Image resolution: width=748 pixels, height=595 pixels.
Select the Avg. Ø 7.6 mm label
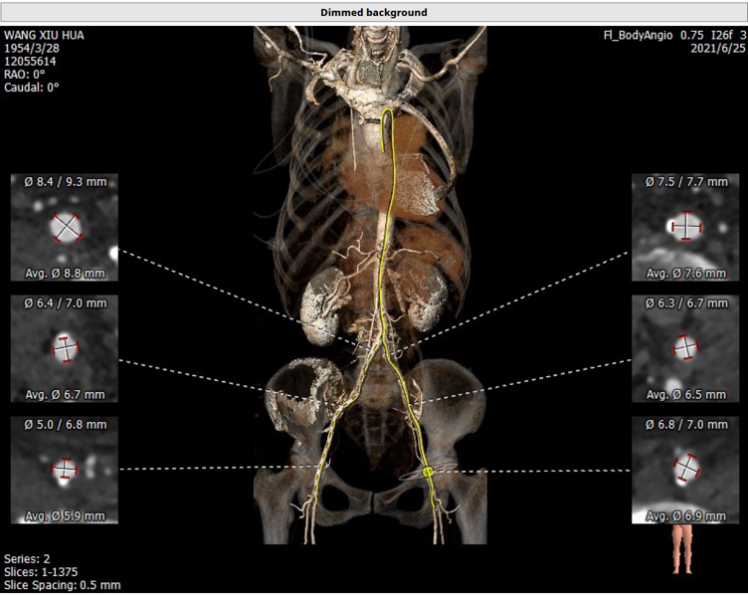coord(686,272)
